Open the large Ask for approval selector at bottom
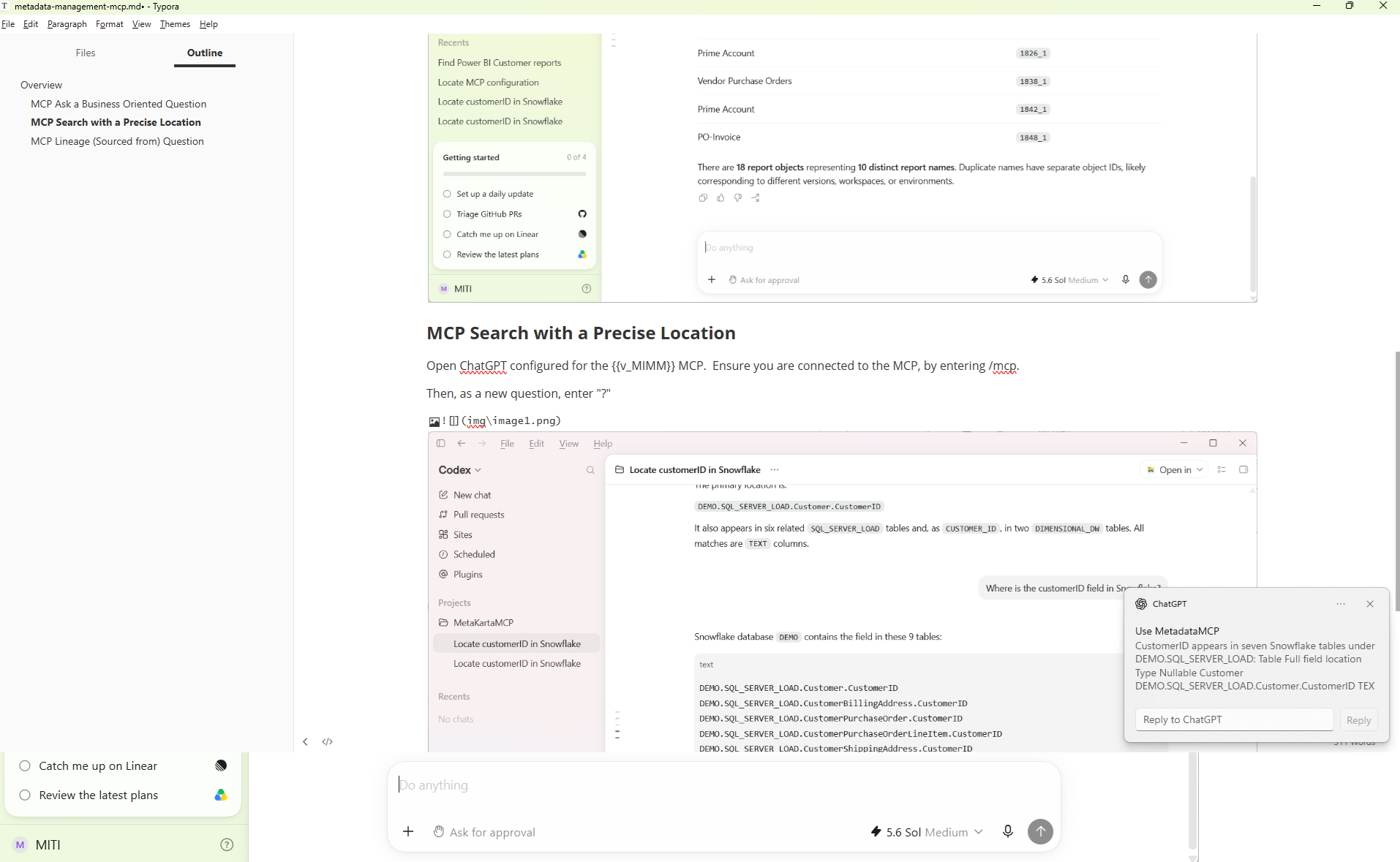Image resolution: width=1400 pixels, height=862 pixels. tap(484, 832)
